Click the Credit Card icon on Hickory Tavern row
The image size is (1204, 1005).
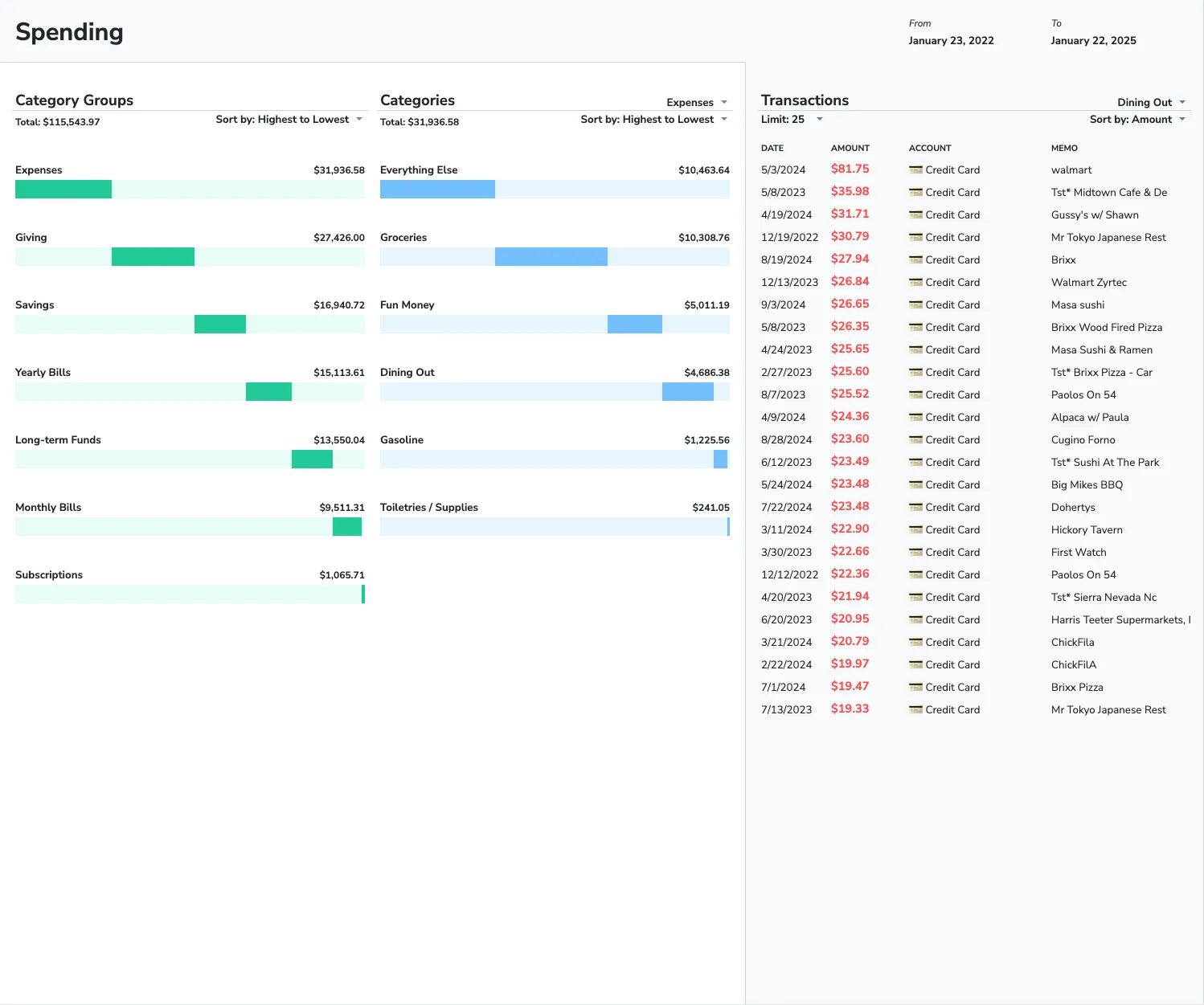tap(915, 529)
